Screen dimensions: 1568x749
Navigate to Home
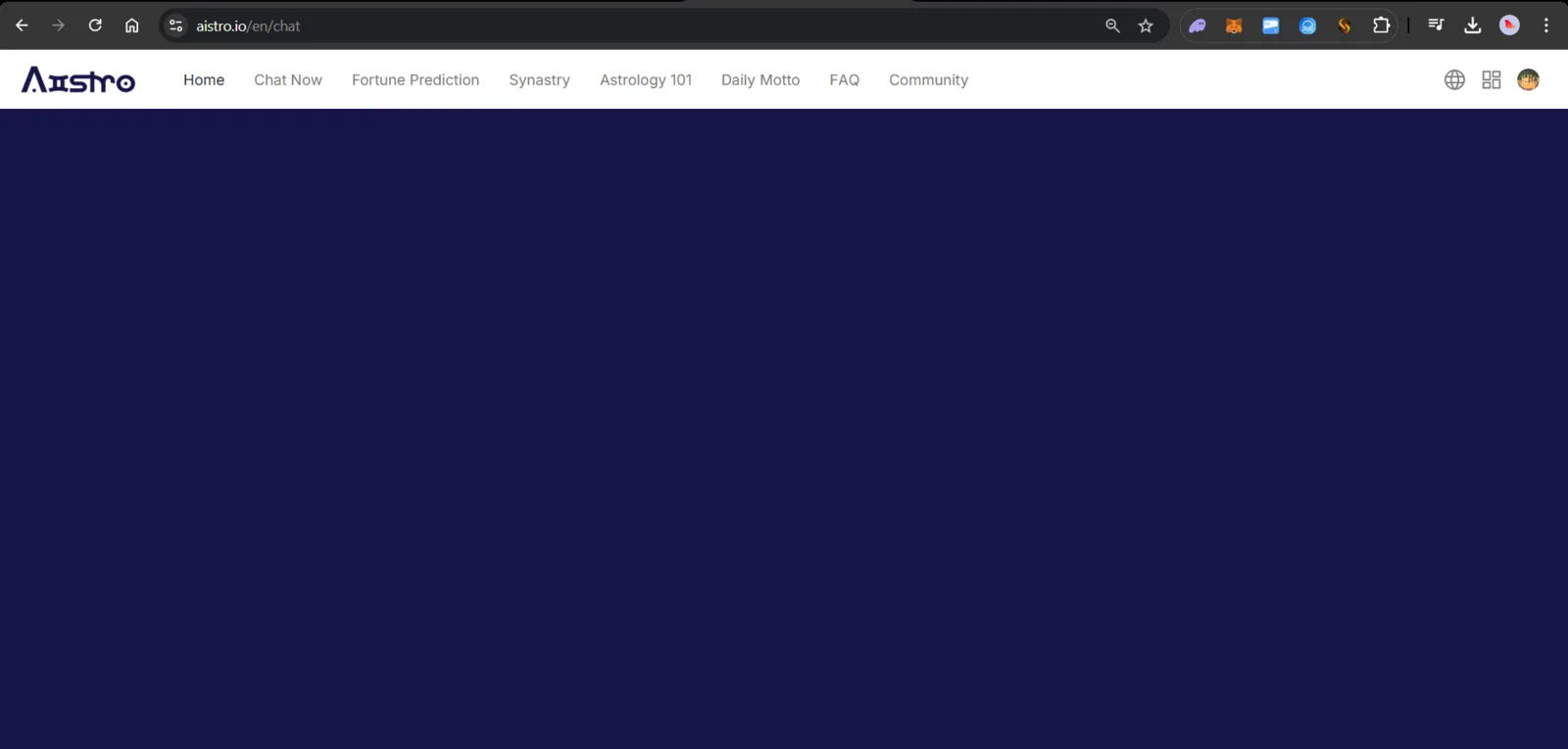click(204, 79)
